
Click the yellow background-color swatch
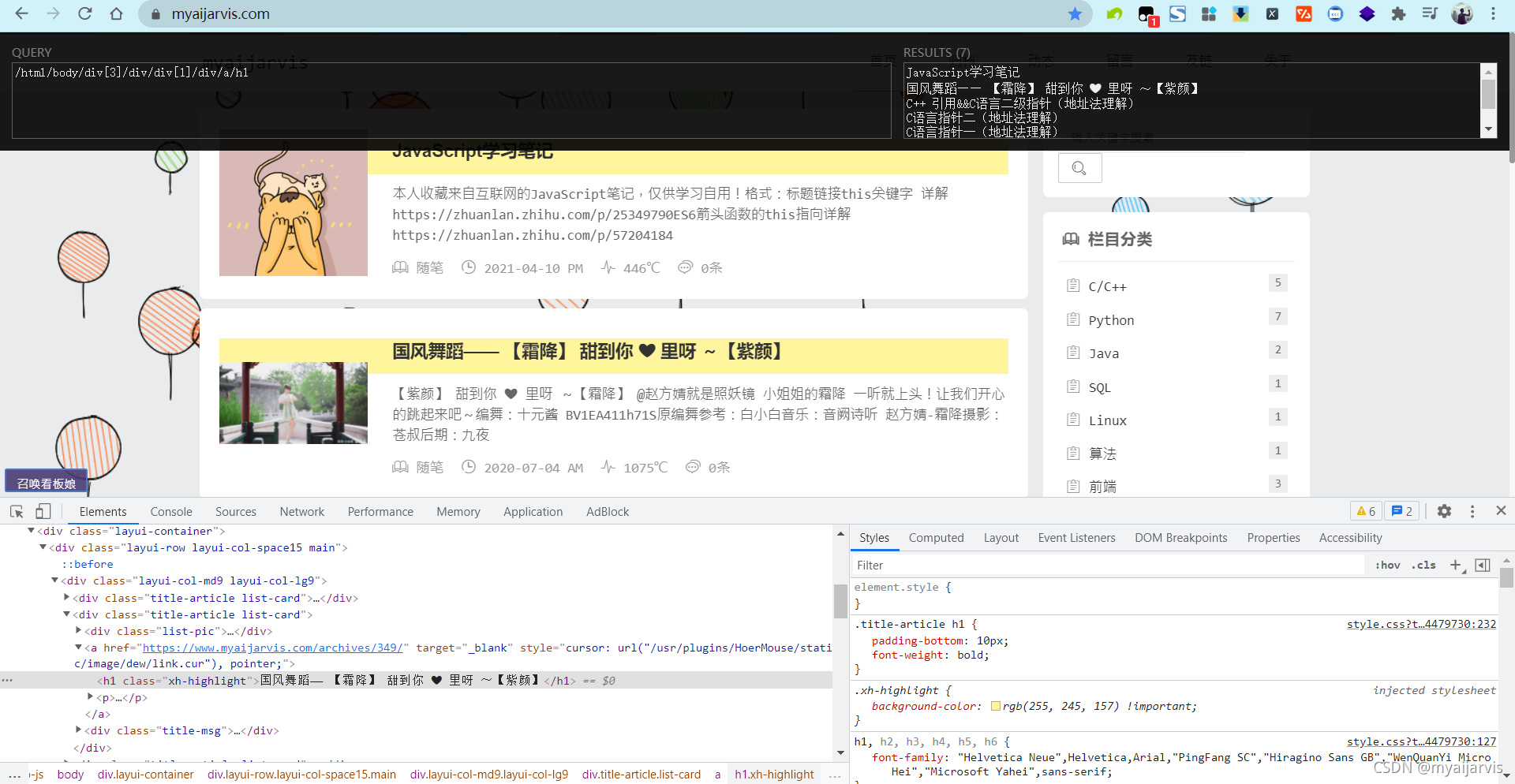click(996, 706)
